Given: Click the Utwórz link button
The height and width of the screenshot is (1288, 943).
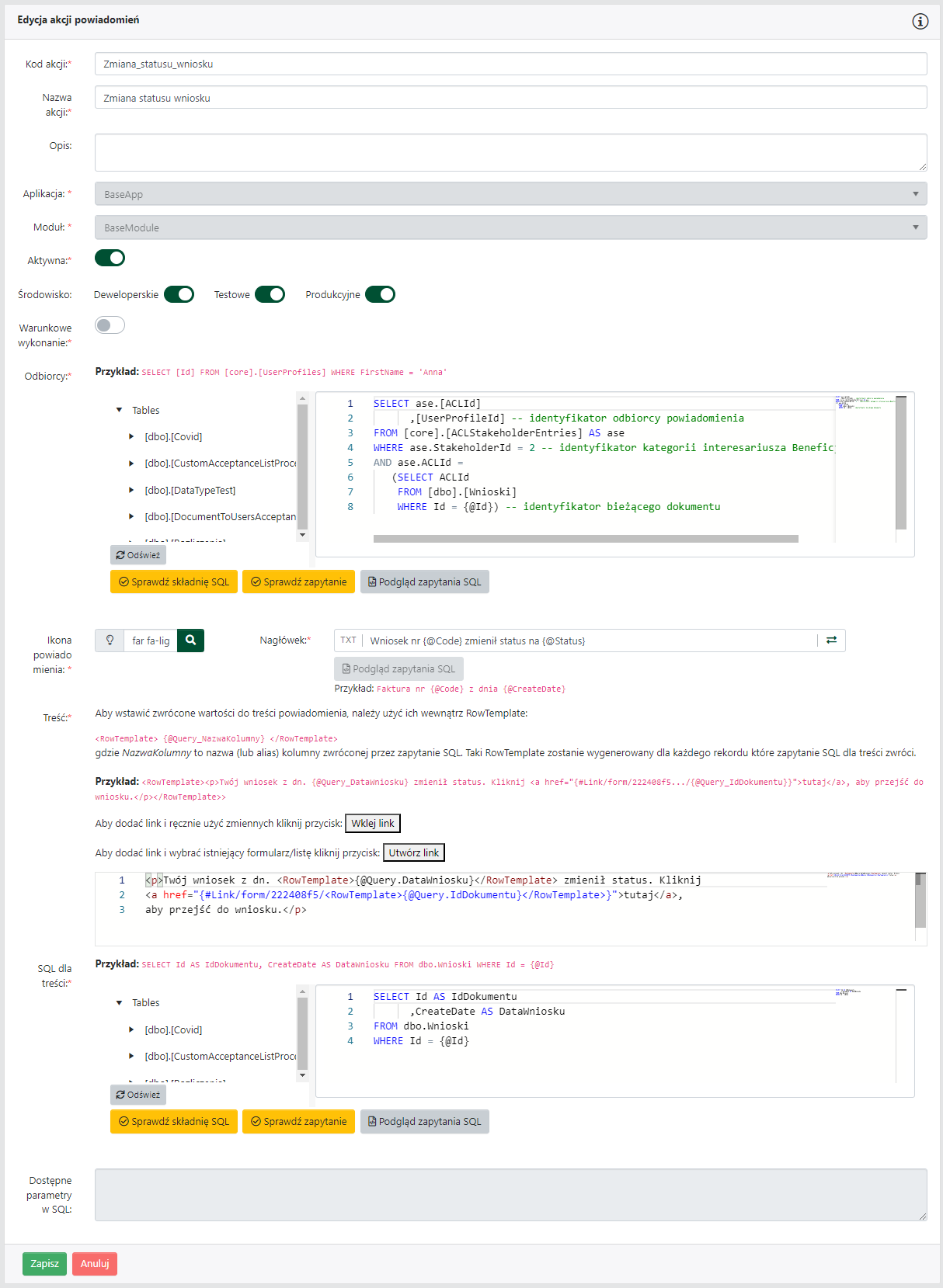Looking at the screenshot, I should 413,852.
